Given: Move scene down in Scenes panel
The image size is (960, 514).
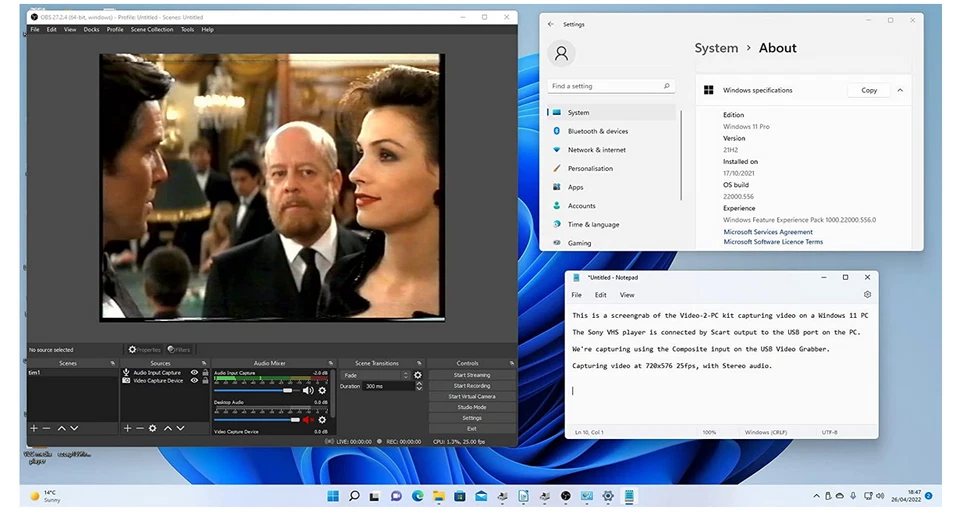Looking at the screenshot, I should tap(74, 428).
